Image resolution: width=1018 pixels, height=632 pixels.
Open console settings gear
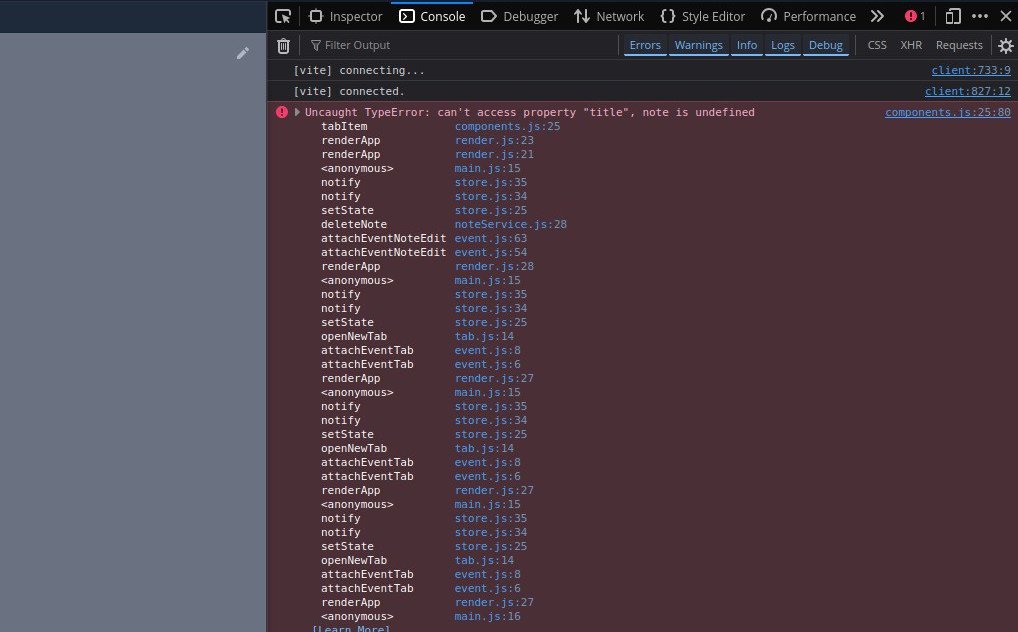point(1006,45)
